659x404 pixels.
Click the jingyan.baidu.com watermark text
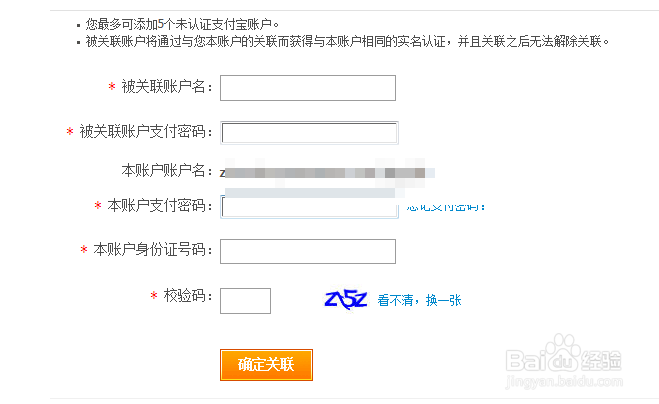[x=564, y=382]
